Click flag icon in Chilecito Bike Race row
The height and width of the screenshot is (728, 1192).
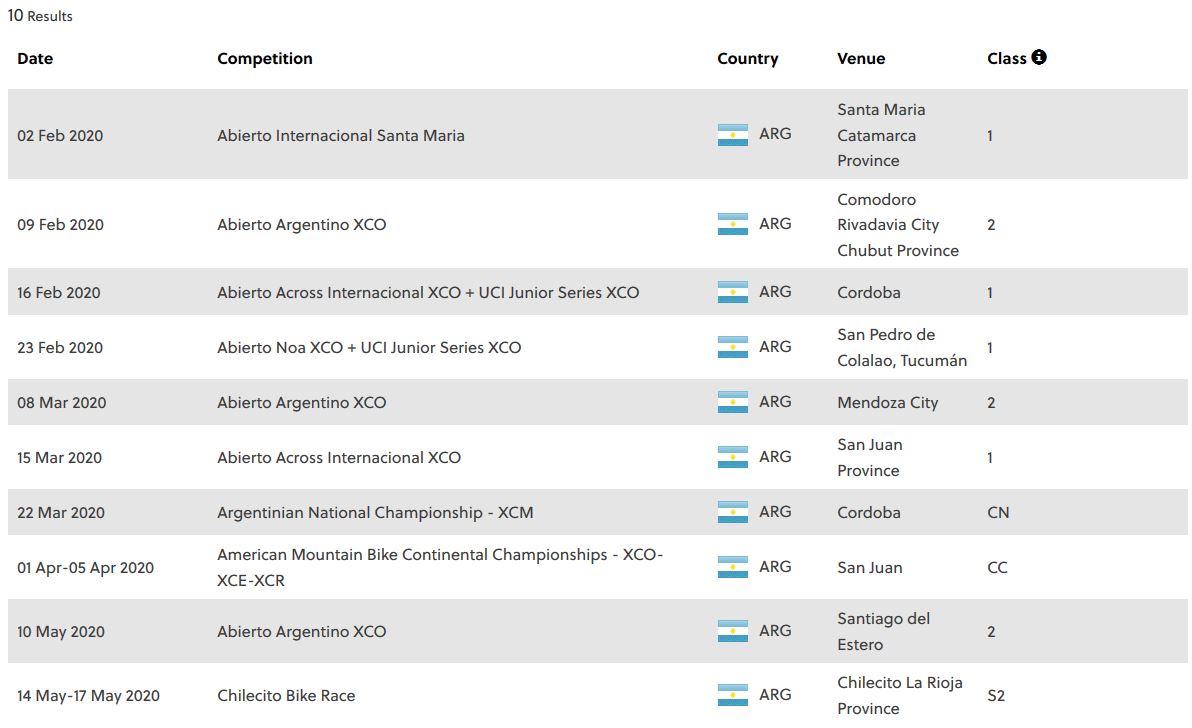[732, 695]
